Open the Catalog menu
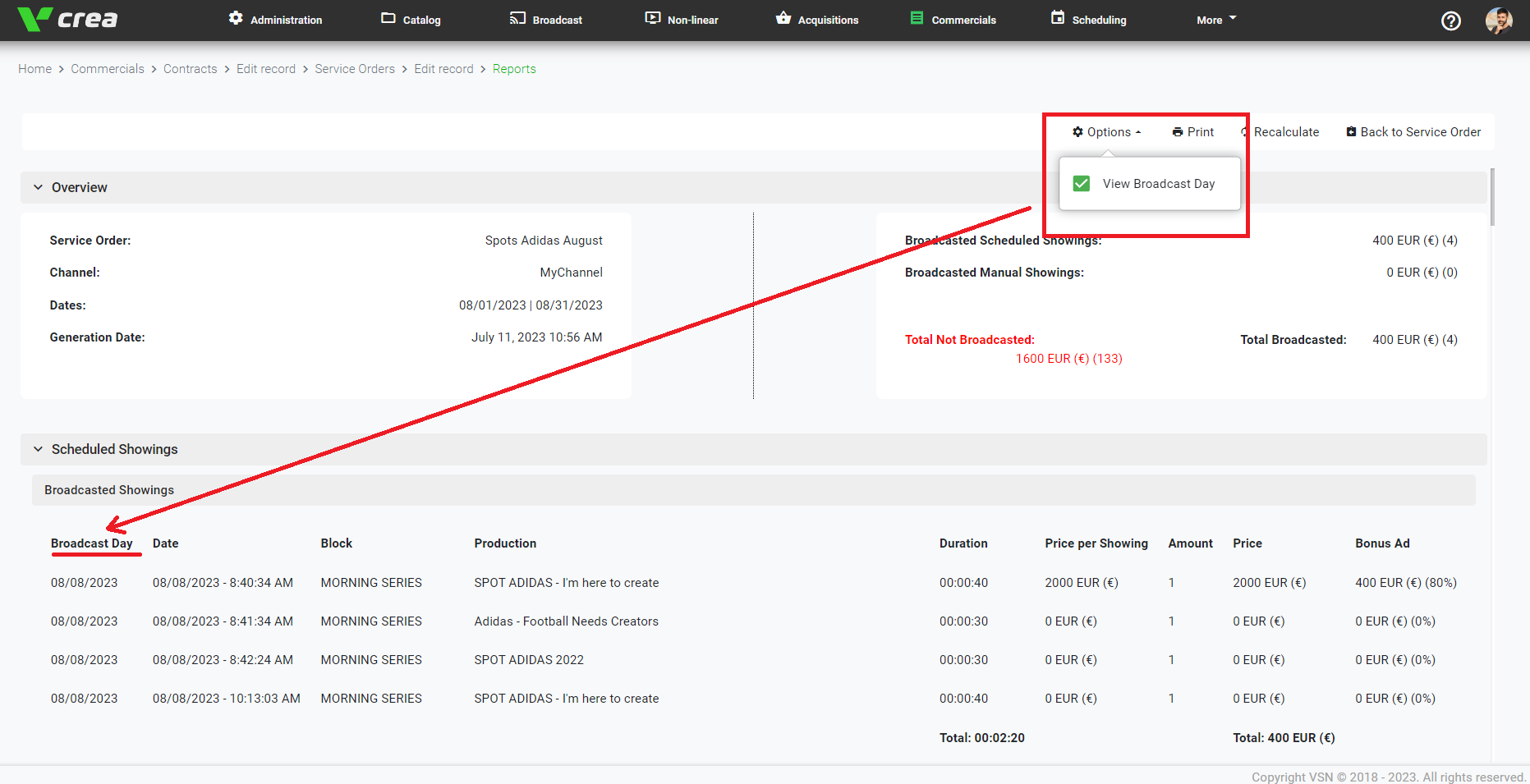 coord(411,20)
